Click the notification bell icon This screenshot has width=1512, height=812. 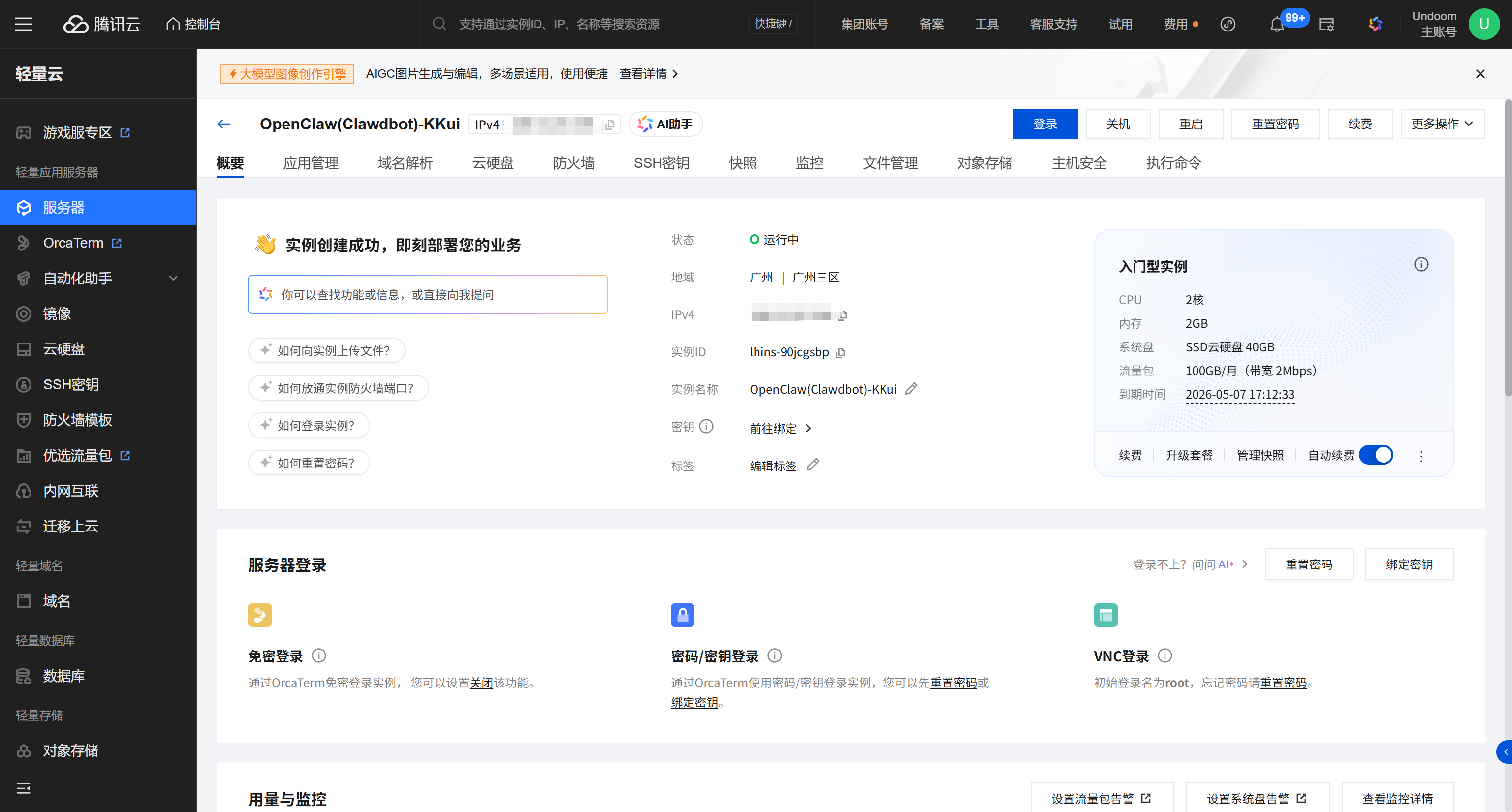click(1276, 25)
